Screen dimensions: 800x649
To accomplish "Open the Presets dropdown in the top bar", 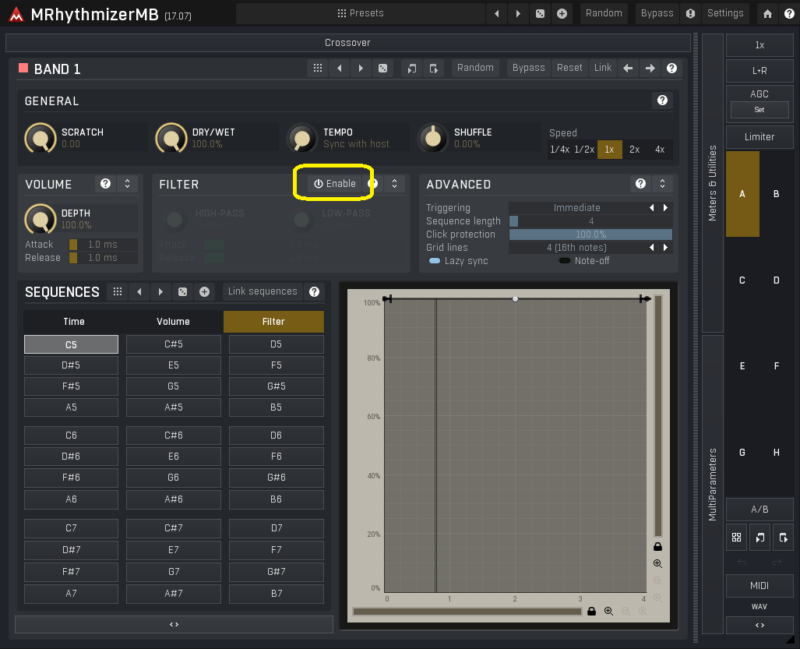I will 360,14.
